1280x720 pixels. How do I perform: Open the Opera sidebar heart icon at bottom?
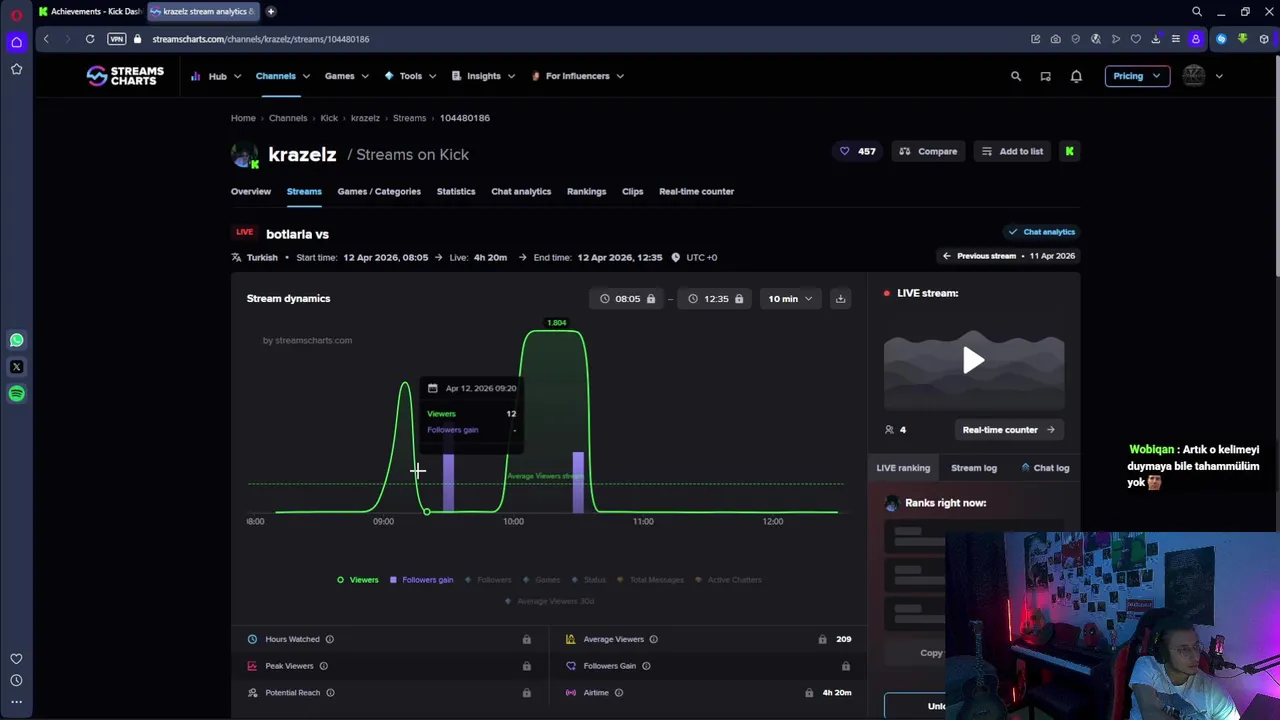click(16, 659)
